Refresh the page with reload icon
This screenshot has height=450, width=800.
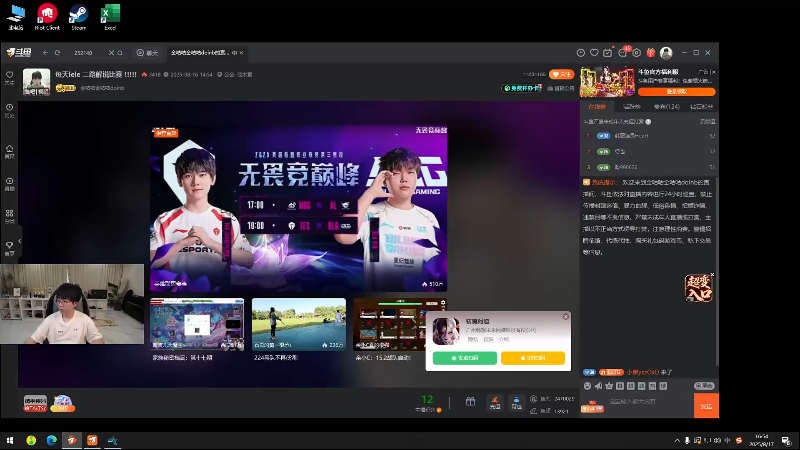coord(58,53)
